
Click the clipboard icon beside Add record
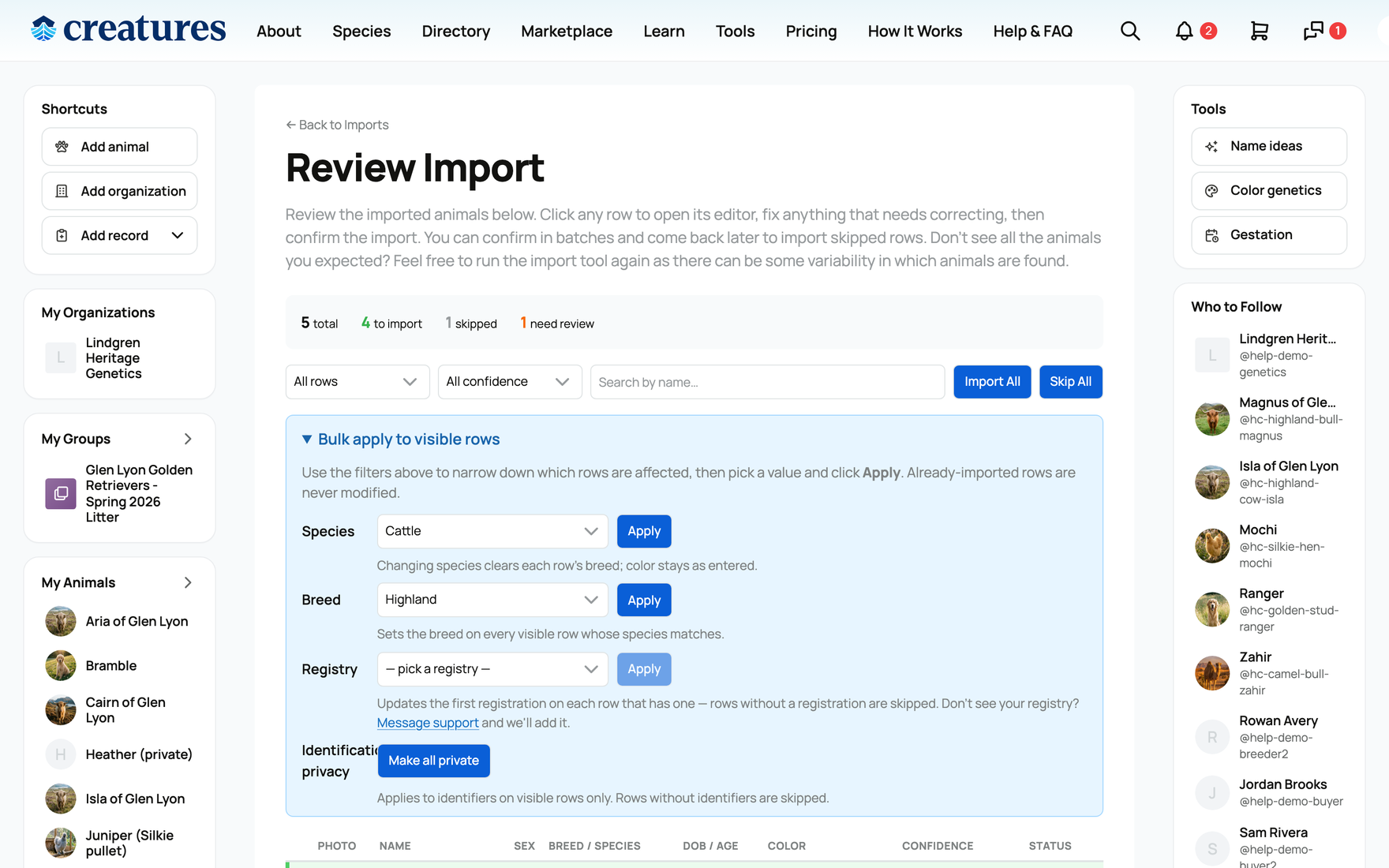[x=62, y=235]
